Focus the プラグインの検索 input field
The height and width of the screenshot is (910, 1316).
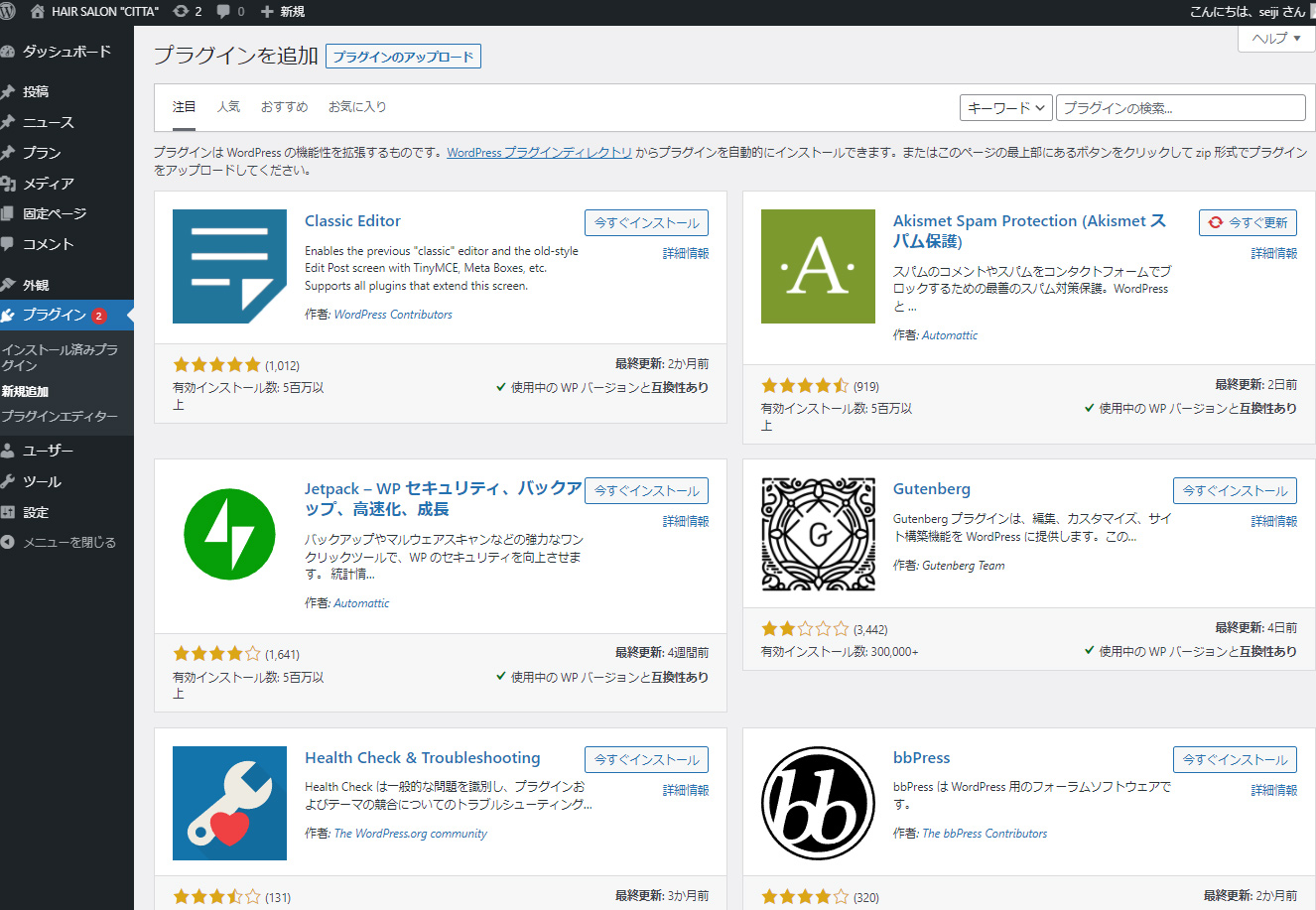(x=1181, y=107)
